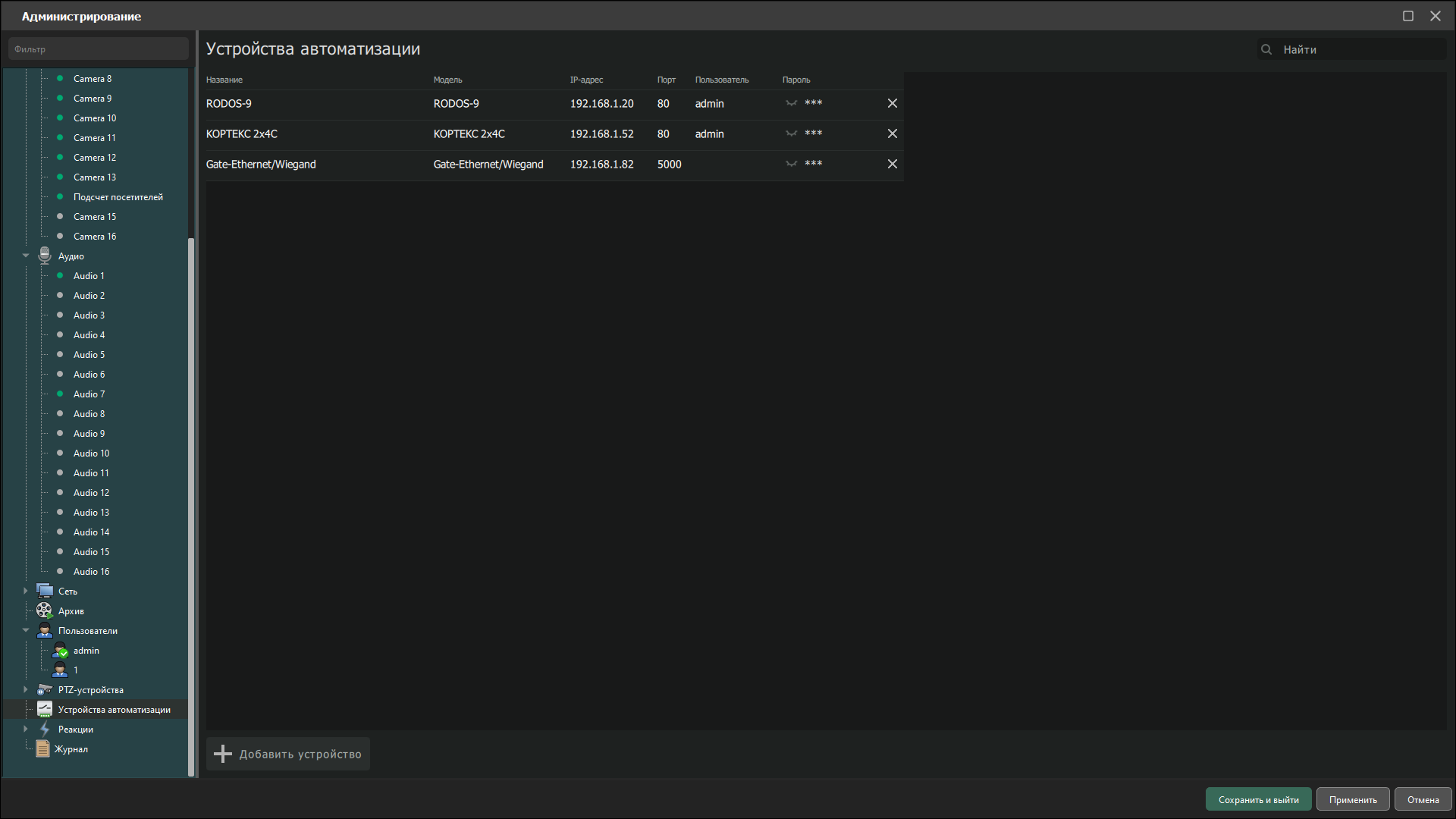Viewport: 1456px width, 819px height.
Task: Select the Журнал log icon
Action: [43, 749]
